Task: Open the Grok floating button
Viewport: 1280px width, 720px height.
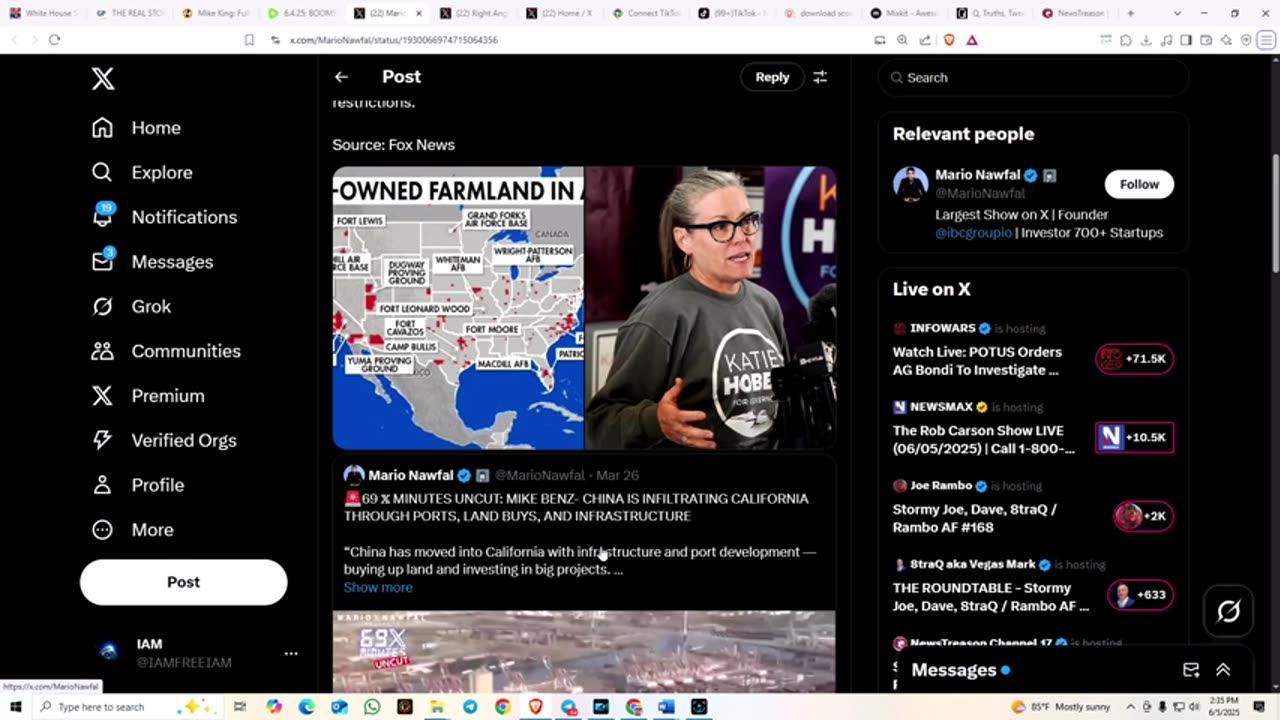Action: [1228, 611]
